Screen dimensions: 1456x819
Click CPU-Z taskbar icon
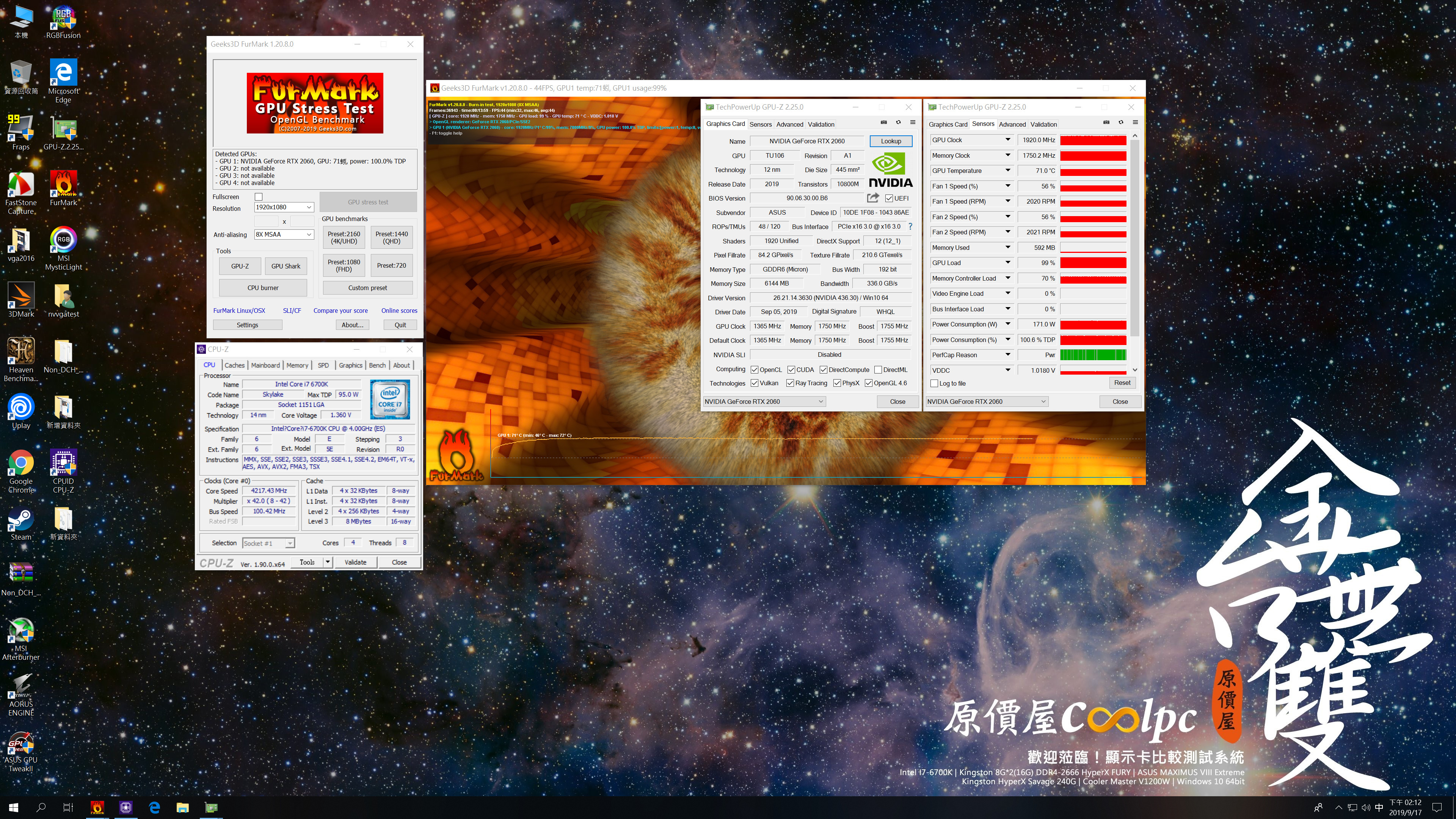(126, 808)
